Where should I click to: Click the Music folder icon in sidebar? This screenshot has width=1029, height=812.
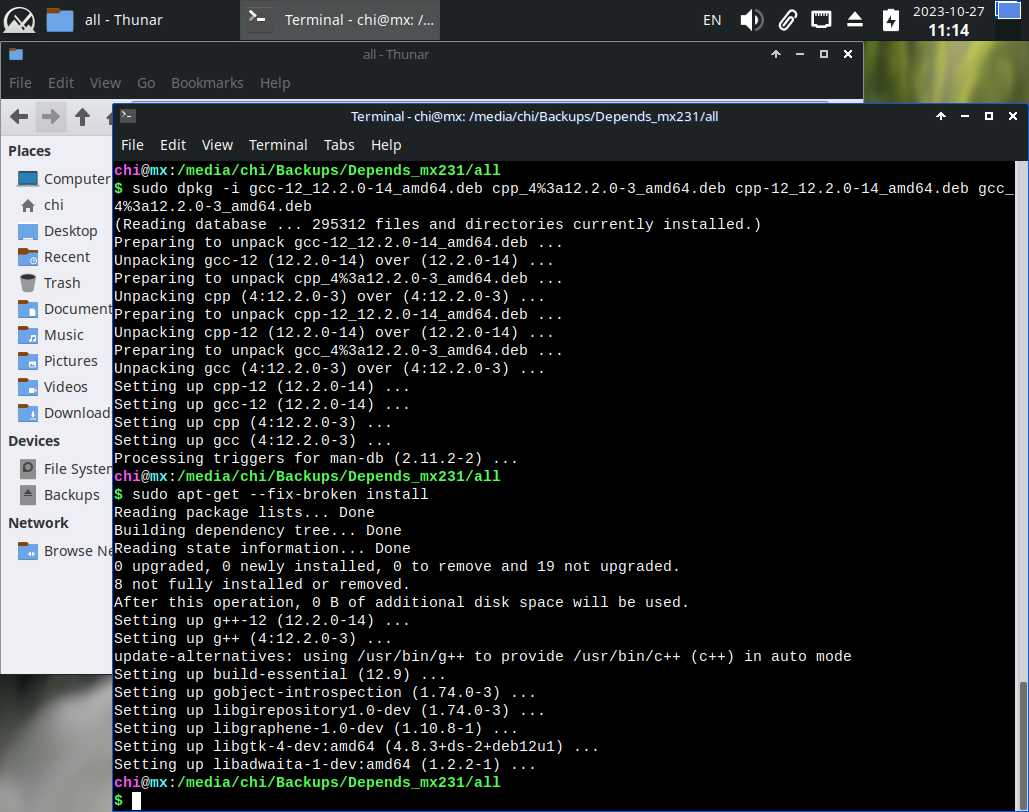[28, 335]
